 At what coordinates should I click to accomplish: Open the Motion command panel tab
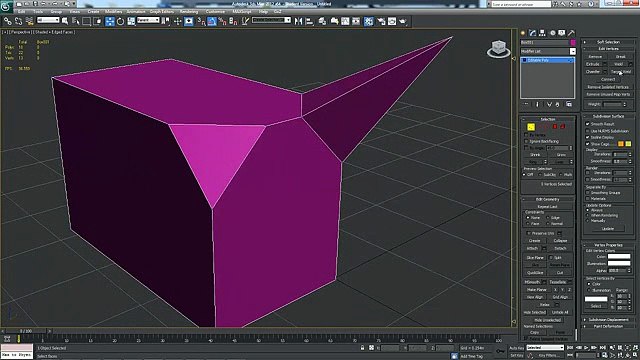tap(552, 33)
